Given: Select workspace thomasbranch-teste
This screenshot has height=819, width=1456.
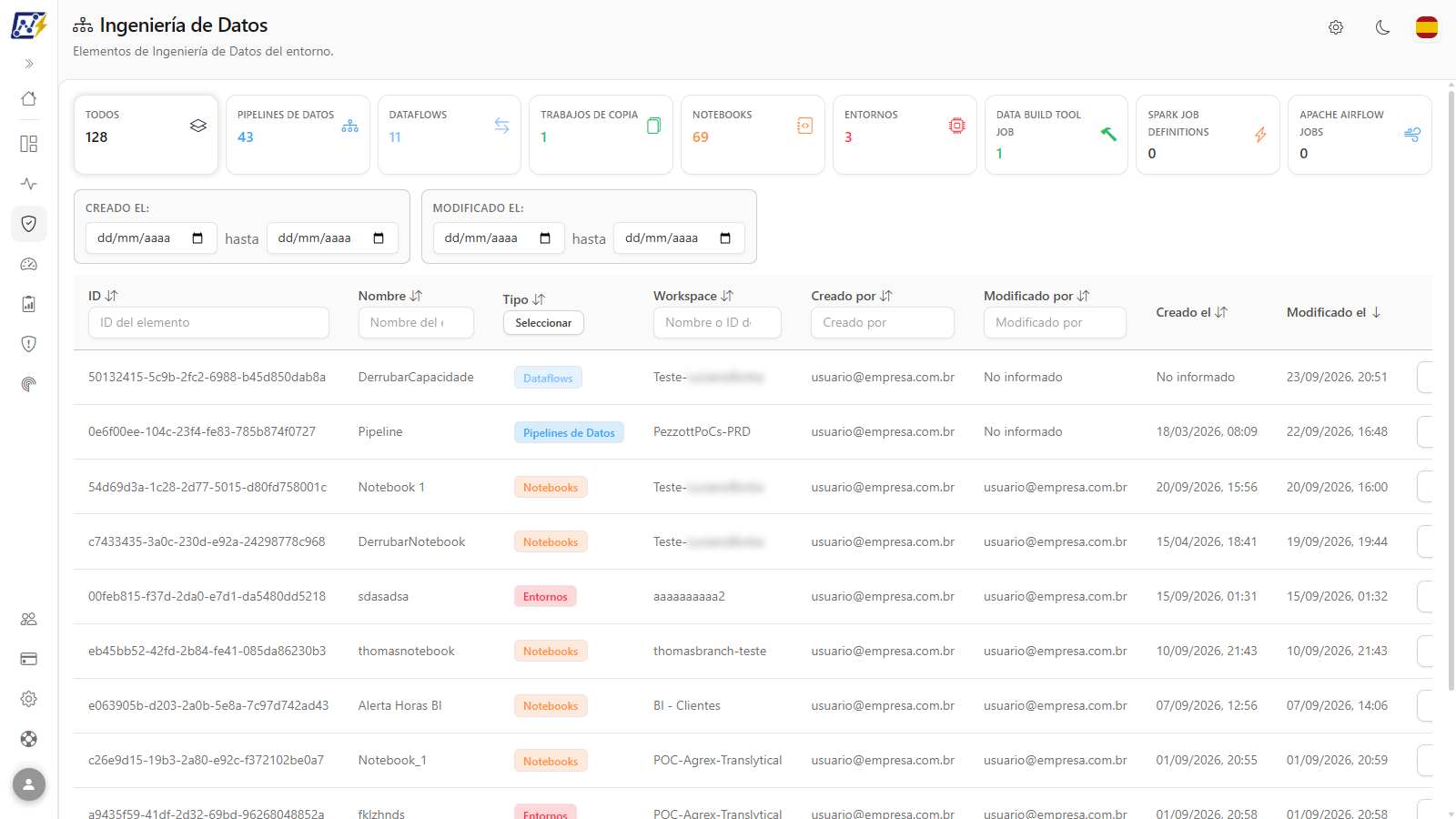Looking at the screenshot, I should coord(710,651).
